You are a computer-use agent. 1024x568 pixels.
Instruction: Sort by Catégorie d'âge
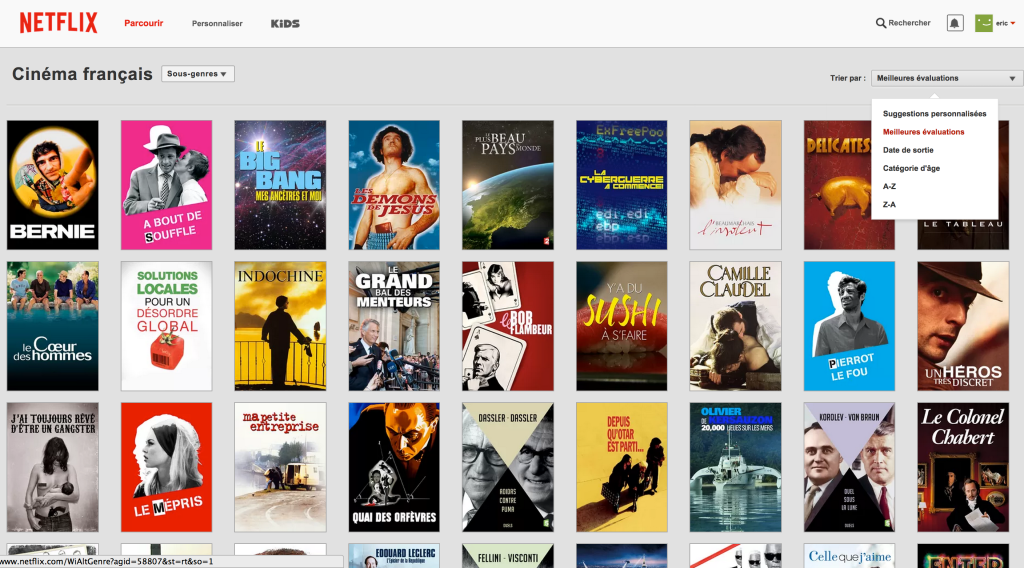pyautogui.click(x=911, y=168)
